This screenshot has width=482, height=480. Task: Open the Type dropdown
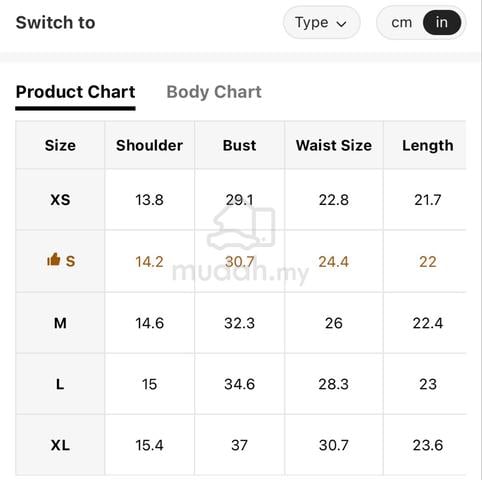click(321, 23)
